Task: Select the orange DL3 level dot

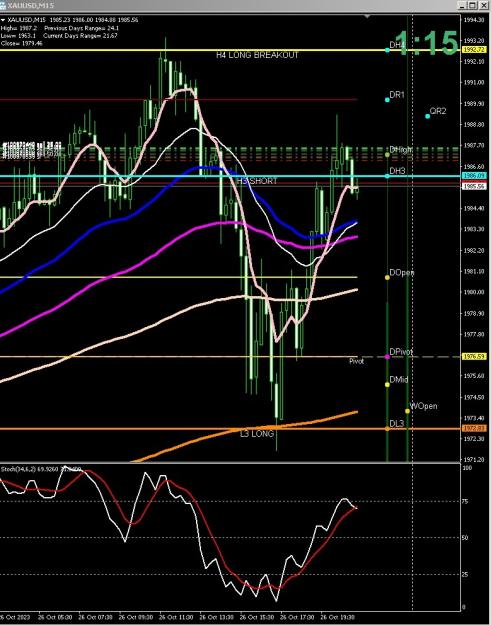Action: click(x=387, y=429)
